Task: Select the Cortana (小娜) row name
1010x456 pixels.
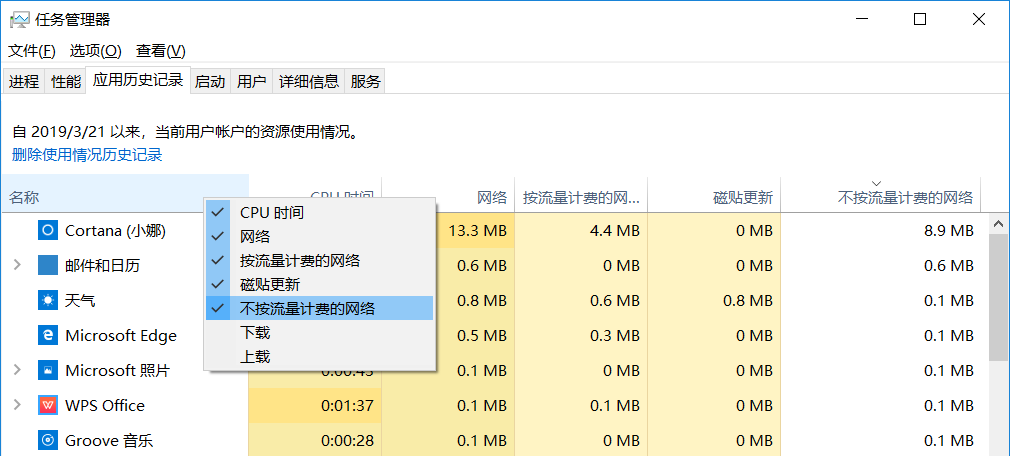Action: (x=115, y=231)
